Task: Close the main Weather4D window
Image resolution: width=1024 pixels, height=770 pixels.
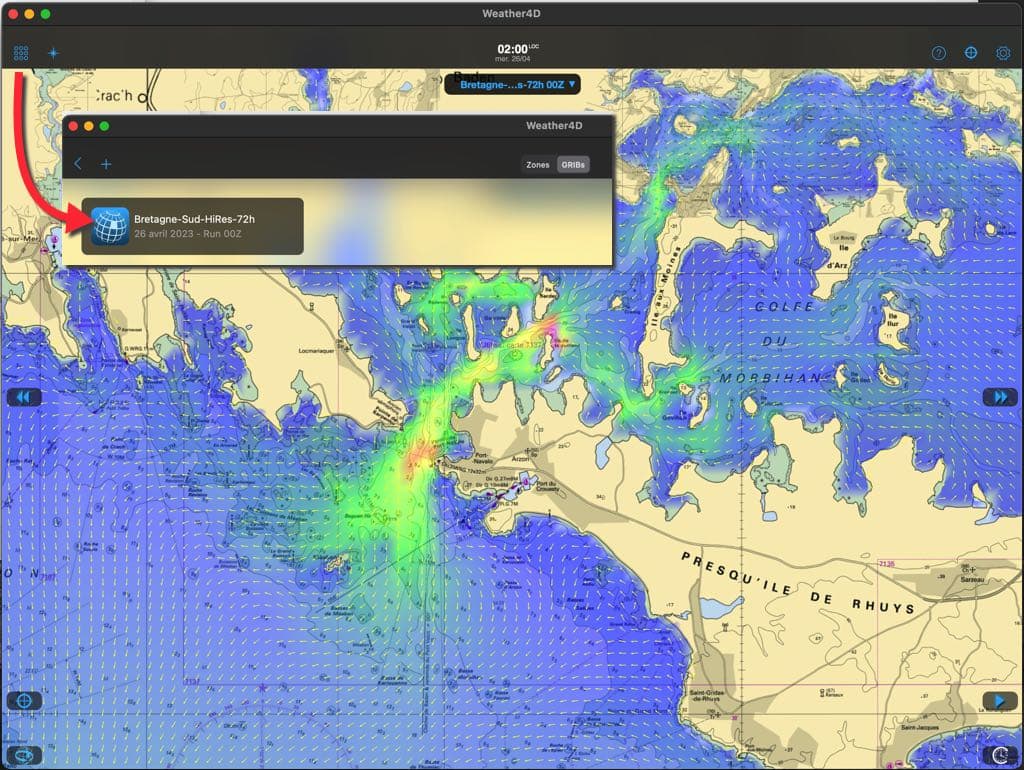Action: (13, 14)
